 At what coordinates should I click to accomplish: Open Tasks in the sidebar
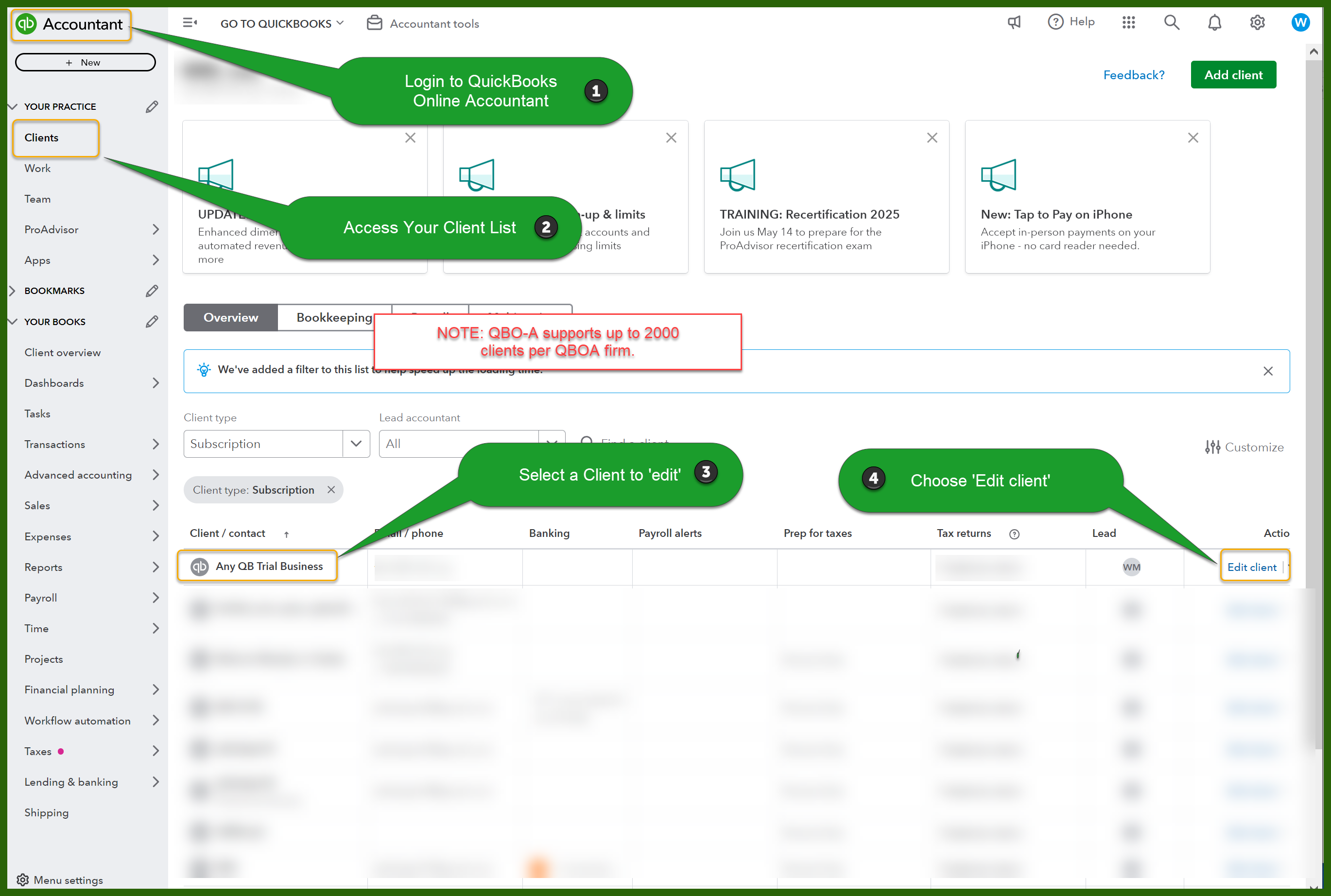tap(37, 414)
